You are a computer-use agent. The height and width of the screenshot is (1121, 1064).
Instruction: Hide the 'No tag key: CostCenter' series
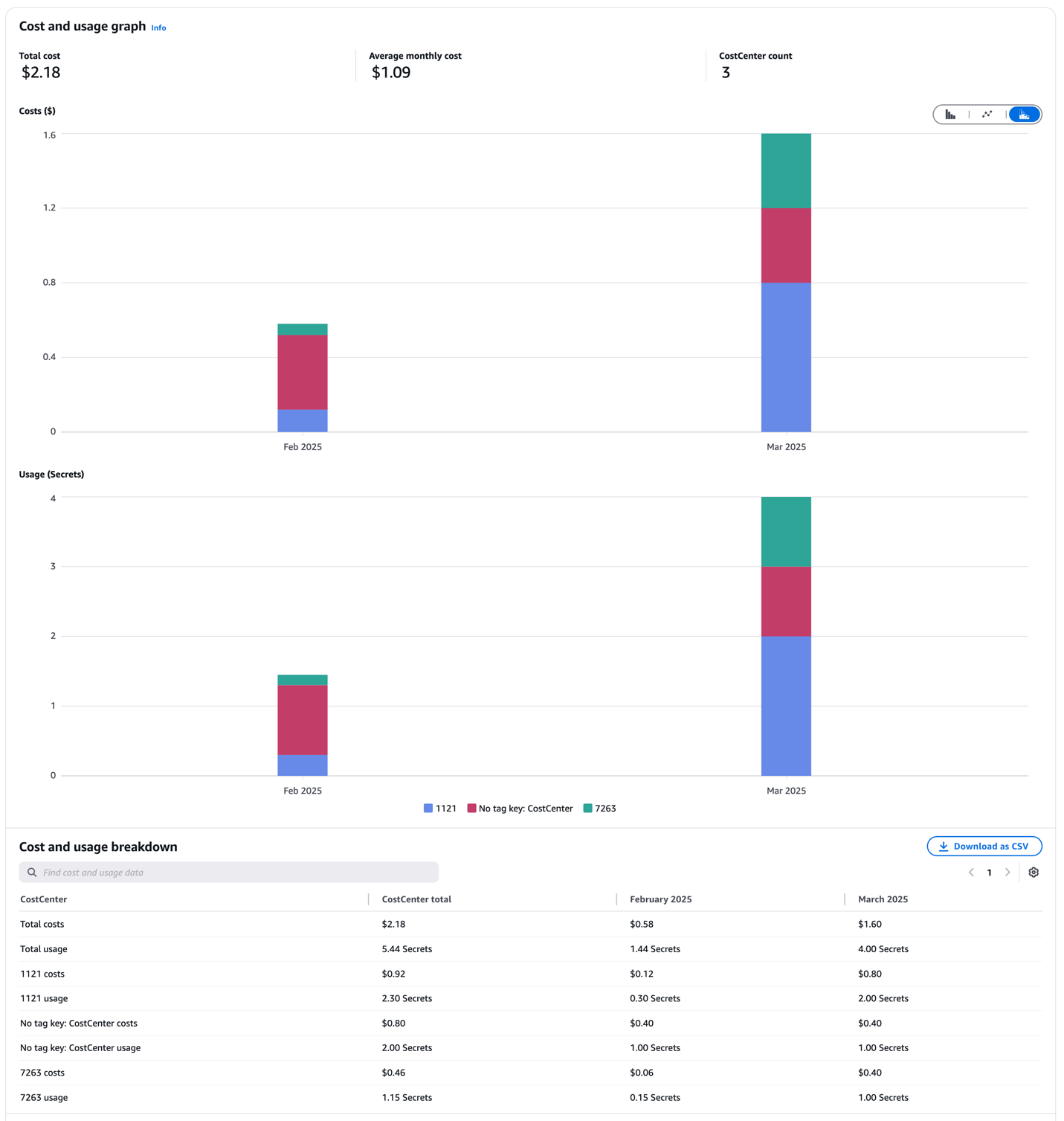click(520, 808)
